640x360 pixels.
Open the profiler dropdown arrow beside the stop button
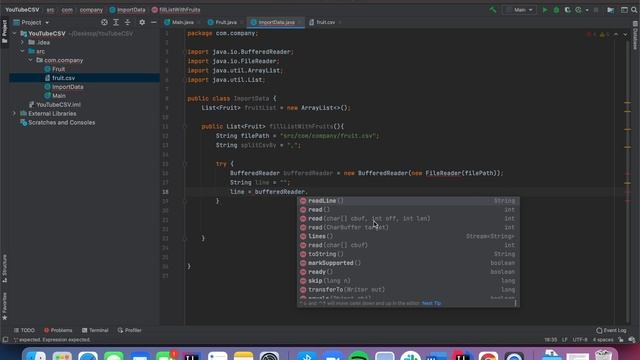(x=587, y=10)
